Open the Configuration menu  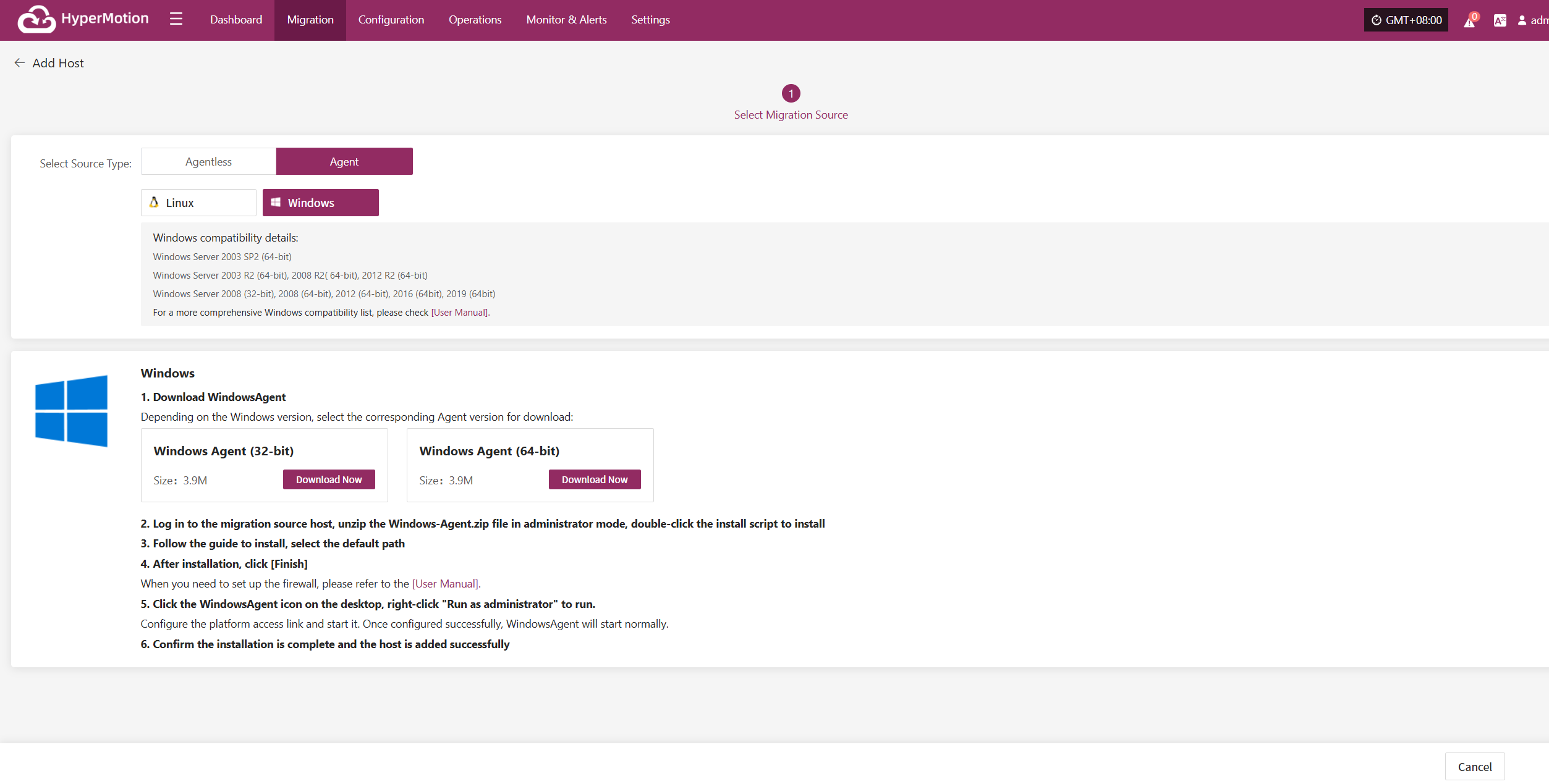point(391,20)
